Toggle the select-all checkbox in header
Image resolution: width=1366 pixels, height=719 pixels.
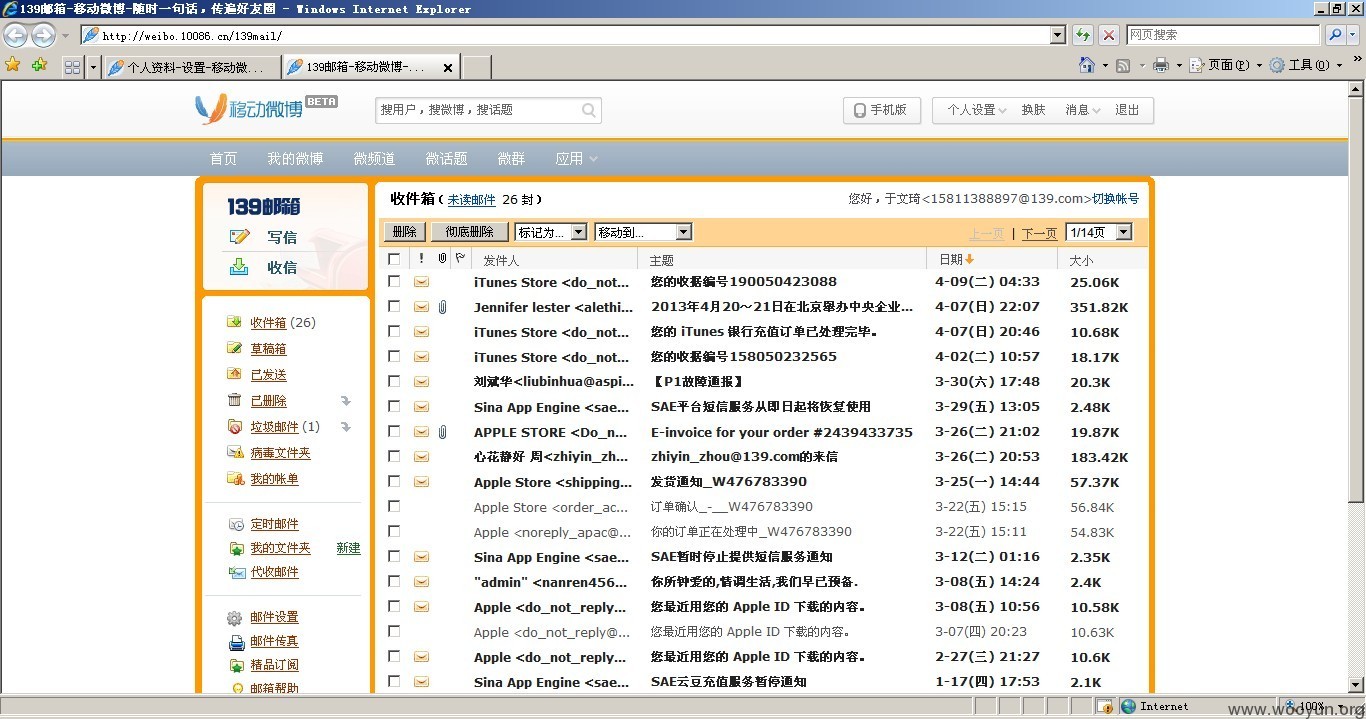click(394, 259)
